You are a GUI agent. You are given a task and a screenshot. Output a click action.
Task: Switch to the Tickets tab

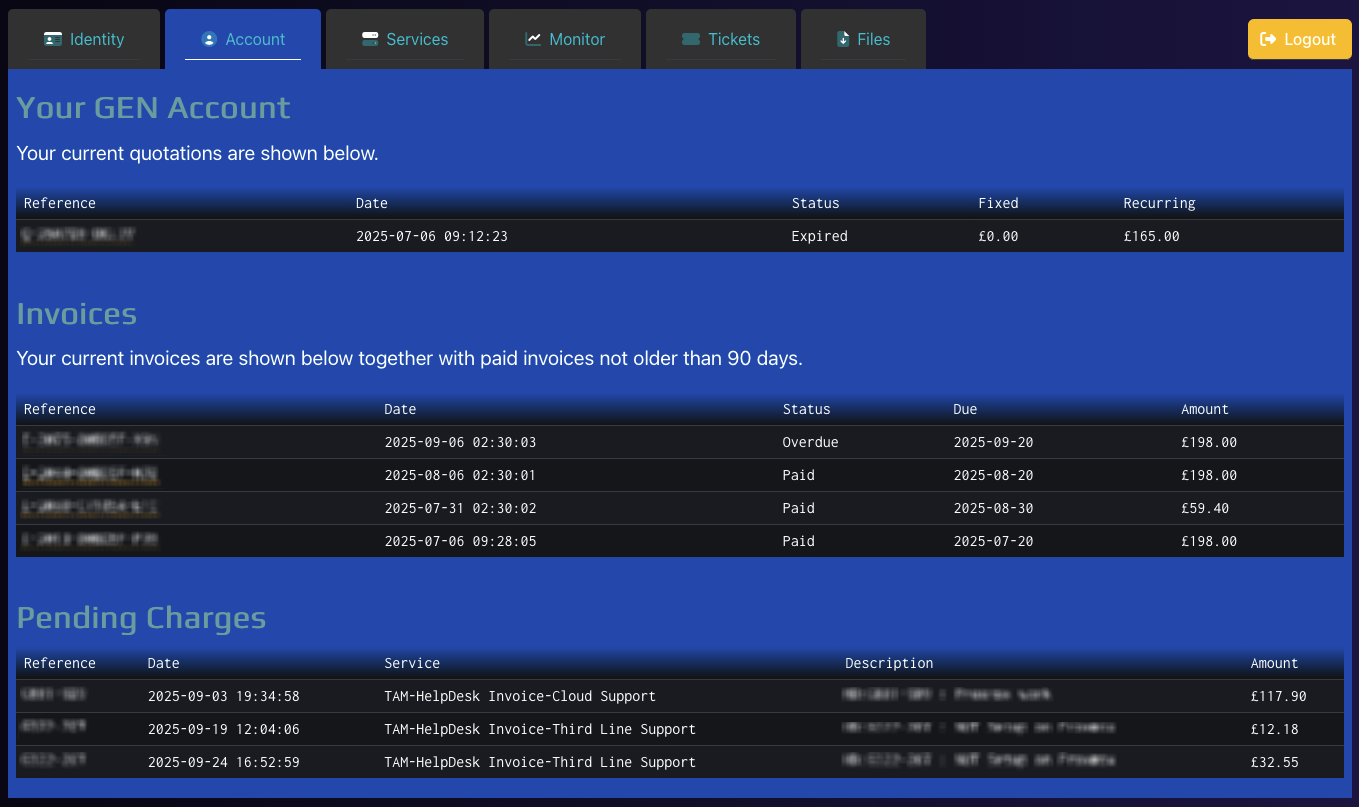[x=721, y=39]
